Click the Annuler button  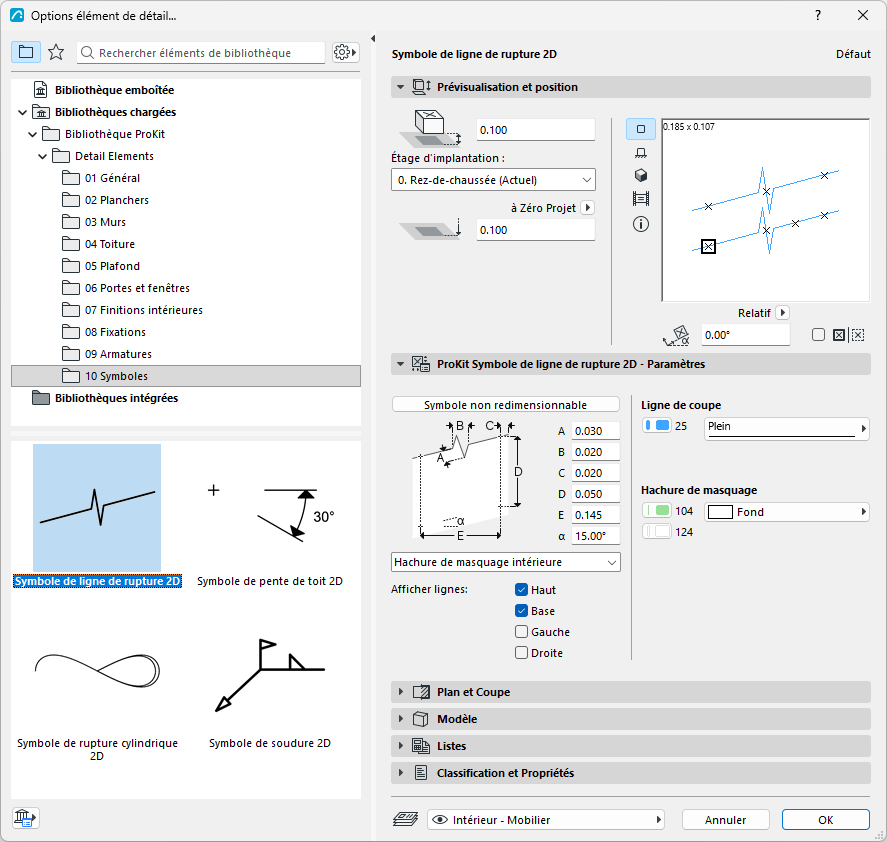coord(725,819)
